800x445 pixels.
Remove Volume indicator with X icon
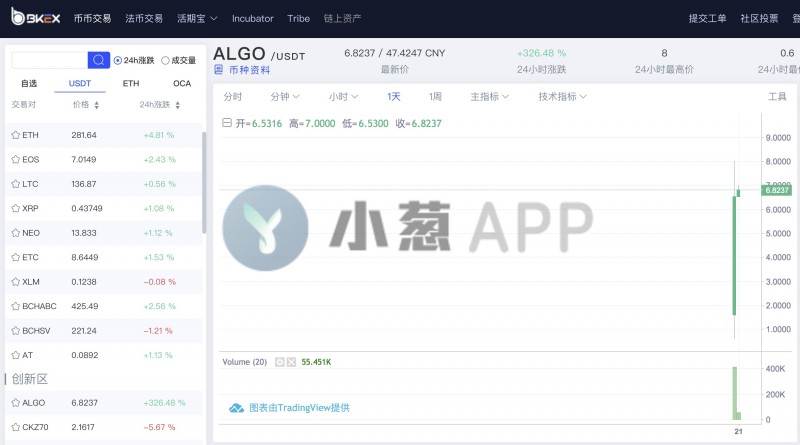pyautogui.click(x=291, y=362)
